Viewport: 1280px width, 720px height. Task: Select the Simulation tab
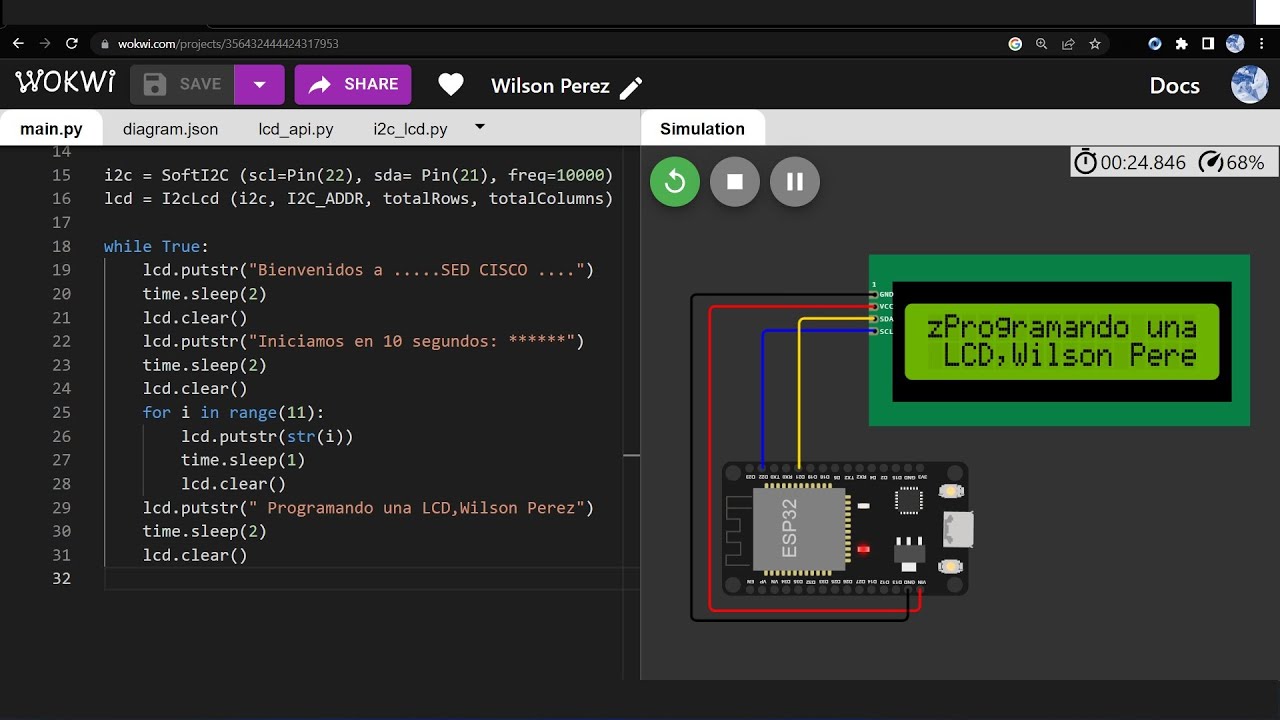[702, 129]
